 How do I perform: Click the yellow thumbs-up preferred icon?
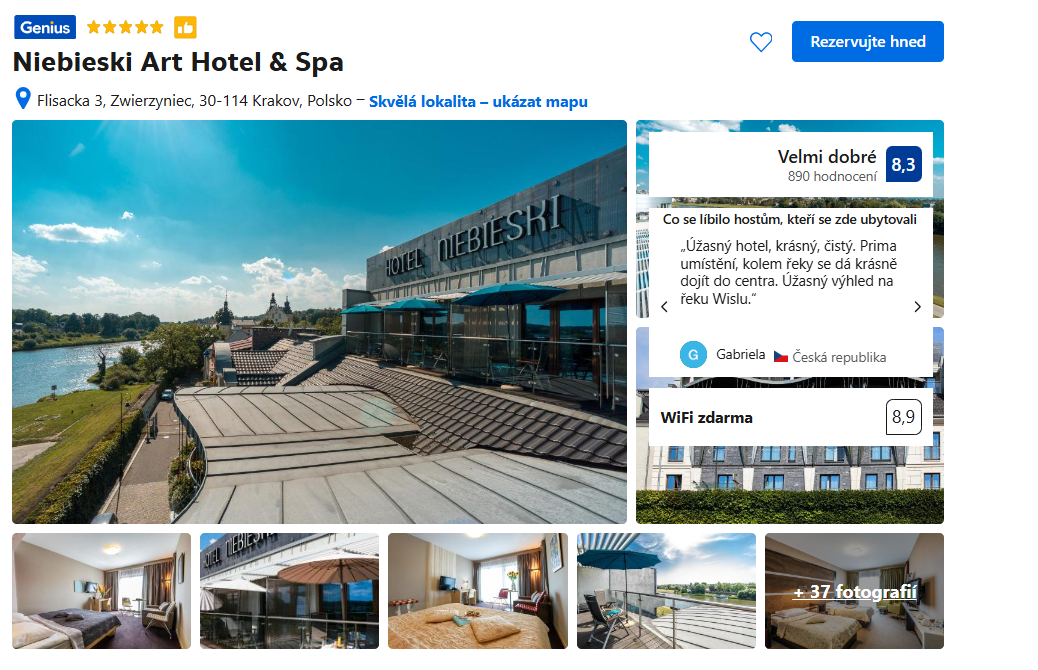[185, 27]
